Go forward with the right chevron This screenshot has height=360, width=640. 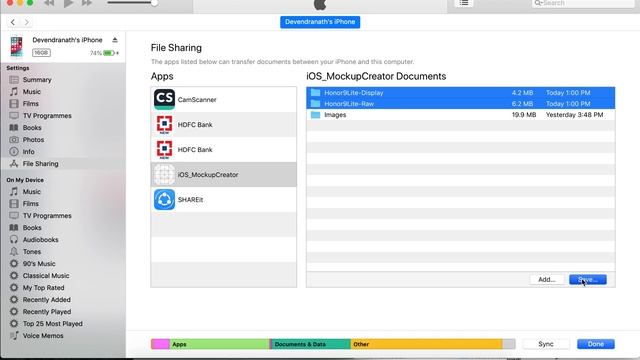click(x=27, y=22)
